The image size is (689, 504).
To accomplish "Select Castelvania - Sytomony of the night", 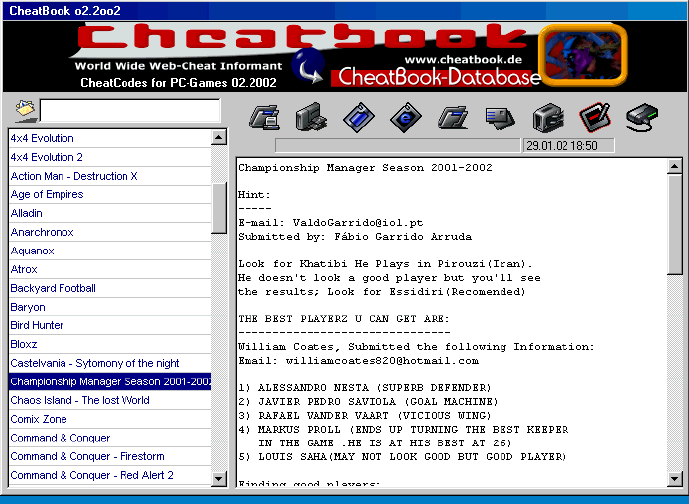I will (x=110, y=363).
